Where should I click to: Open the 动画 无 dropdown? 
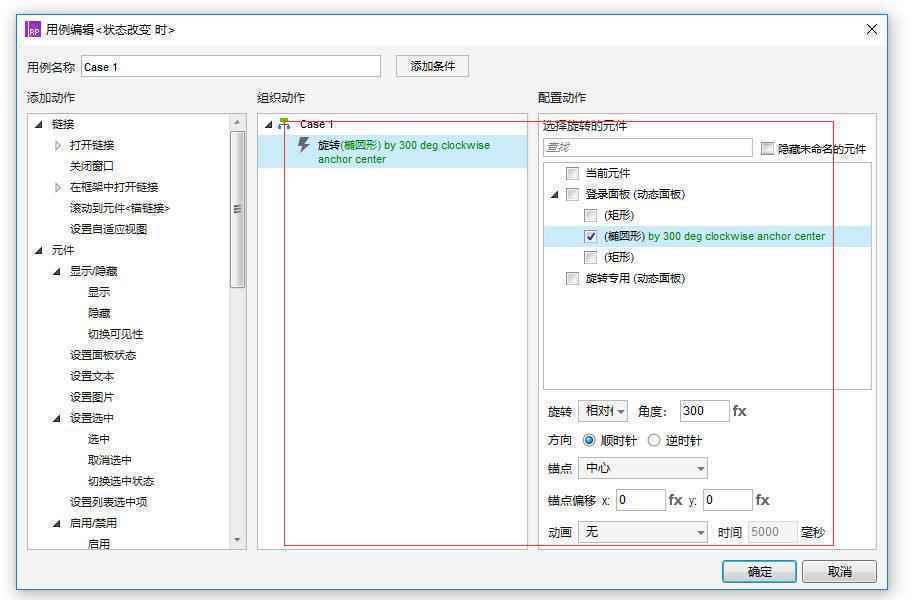pos(643,532)
